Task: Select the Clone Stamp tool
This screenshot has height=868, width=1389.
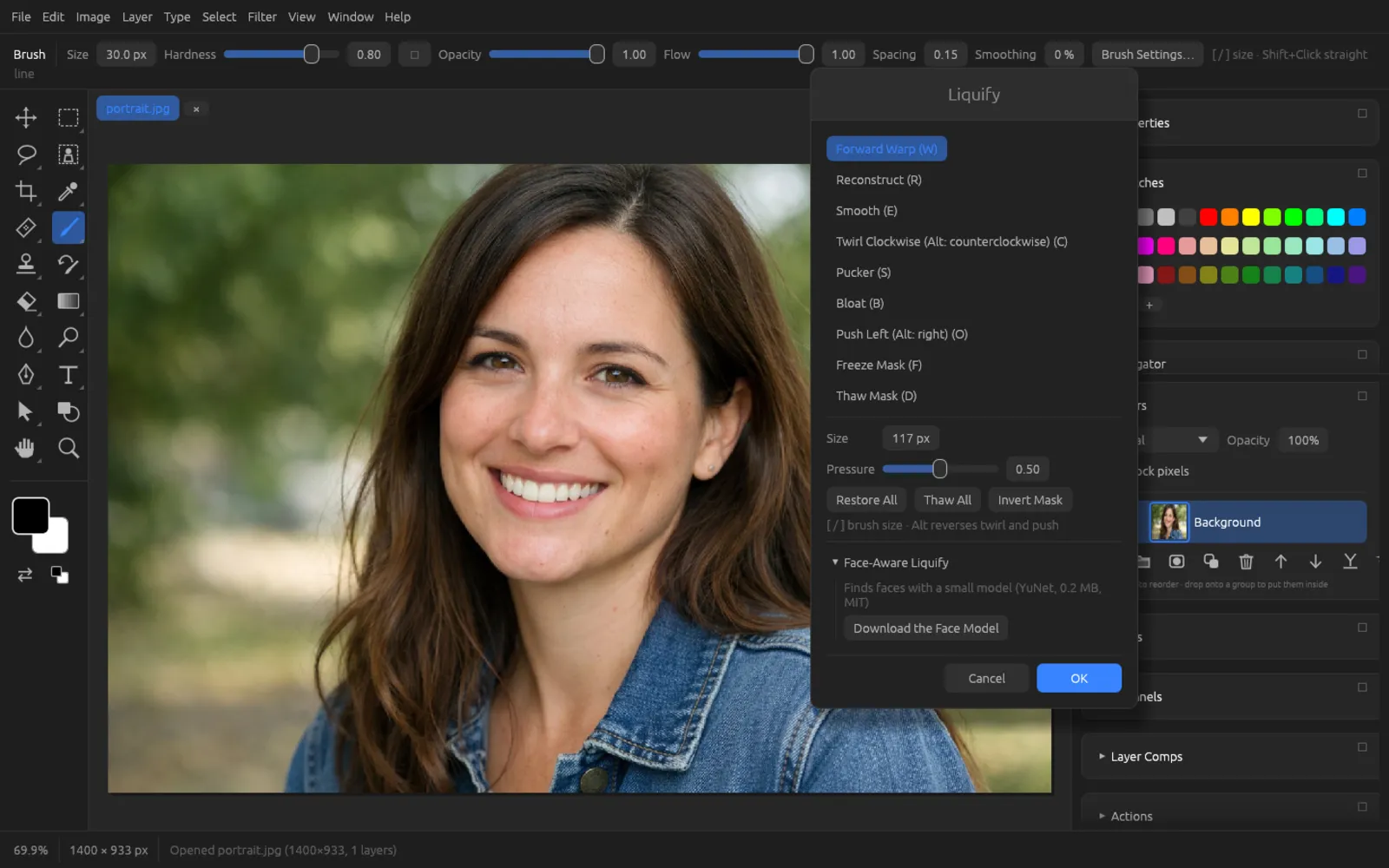Action: [x=26, y=264]
